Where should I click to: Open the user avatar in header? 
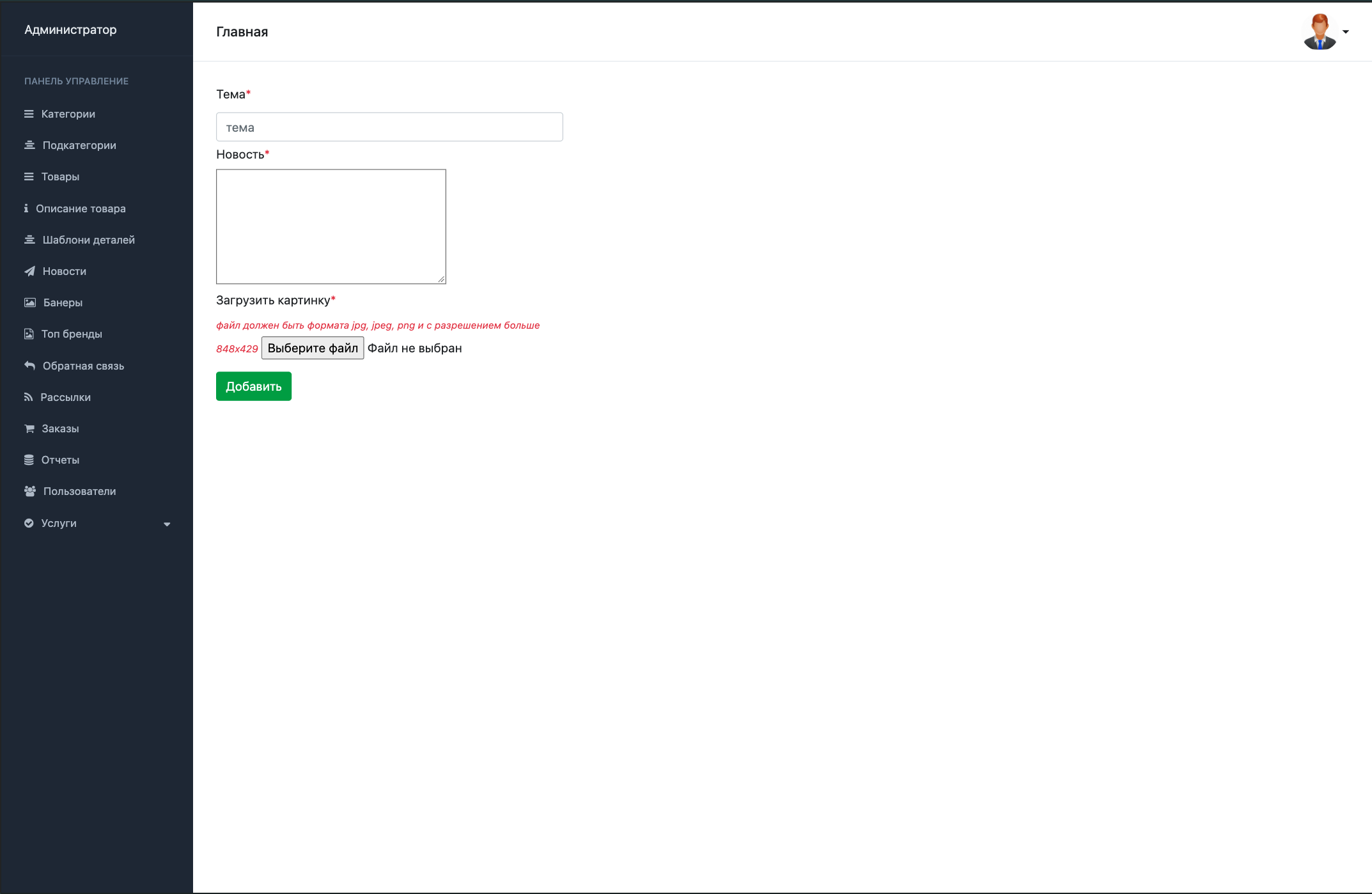click(1320, 31)
